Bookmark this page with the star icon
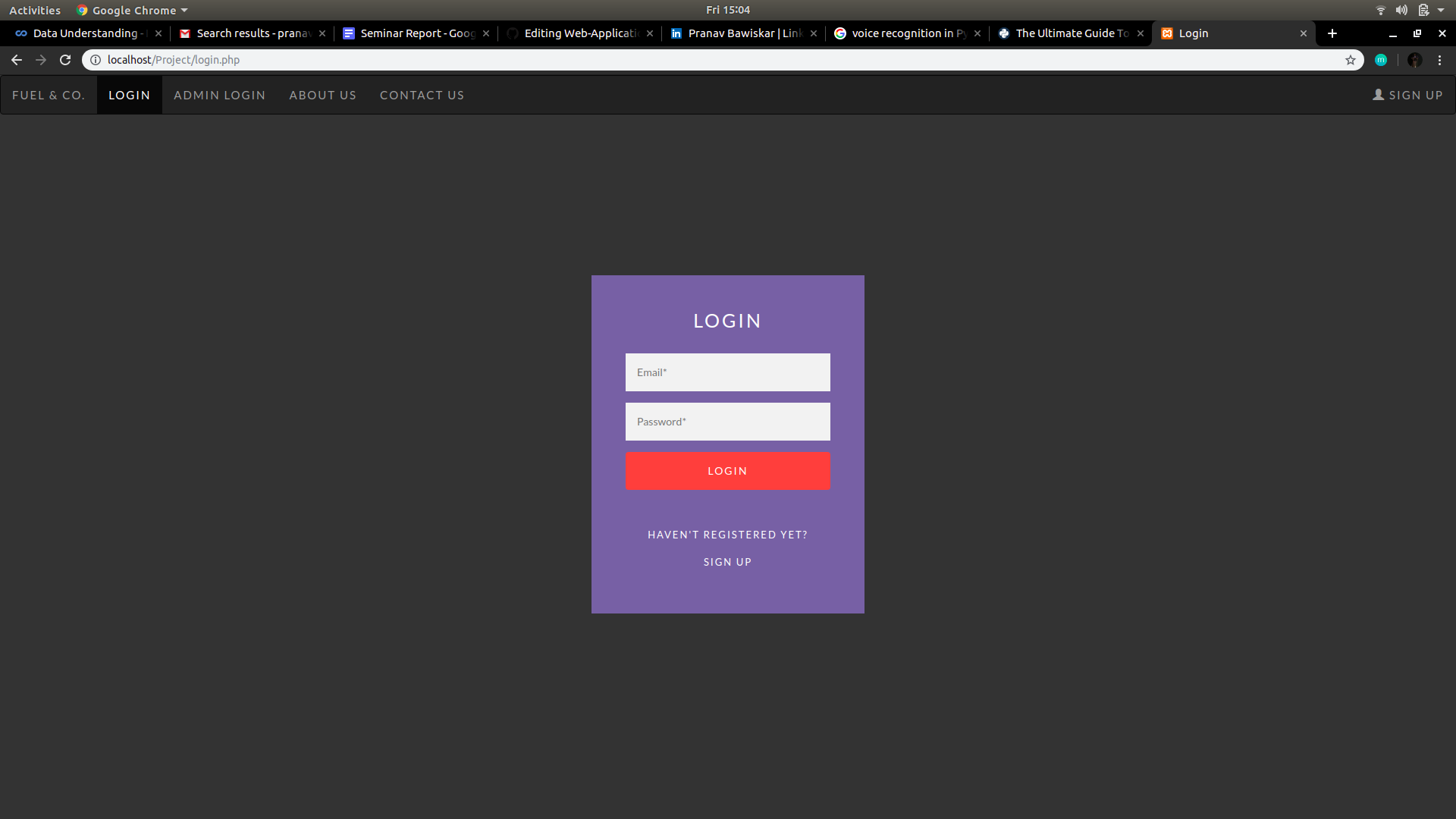This screenshot has width=1456, height=819. click(1351, 60)
